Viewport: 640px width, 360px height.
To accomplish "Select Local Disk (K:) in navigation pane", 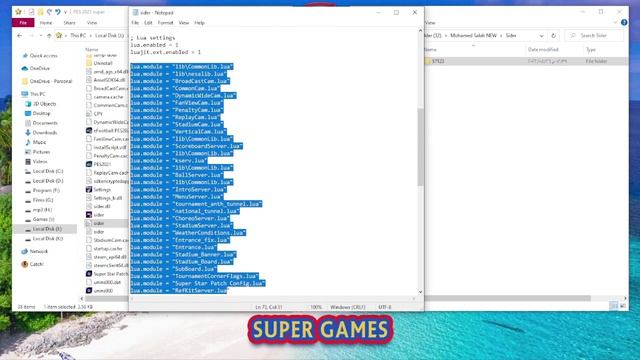I will pyautogui.click(x=48, y=238).
